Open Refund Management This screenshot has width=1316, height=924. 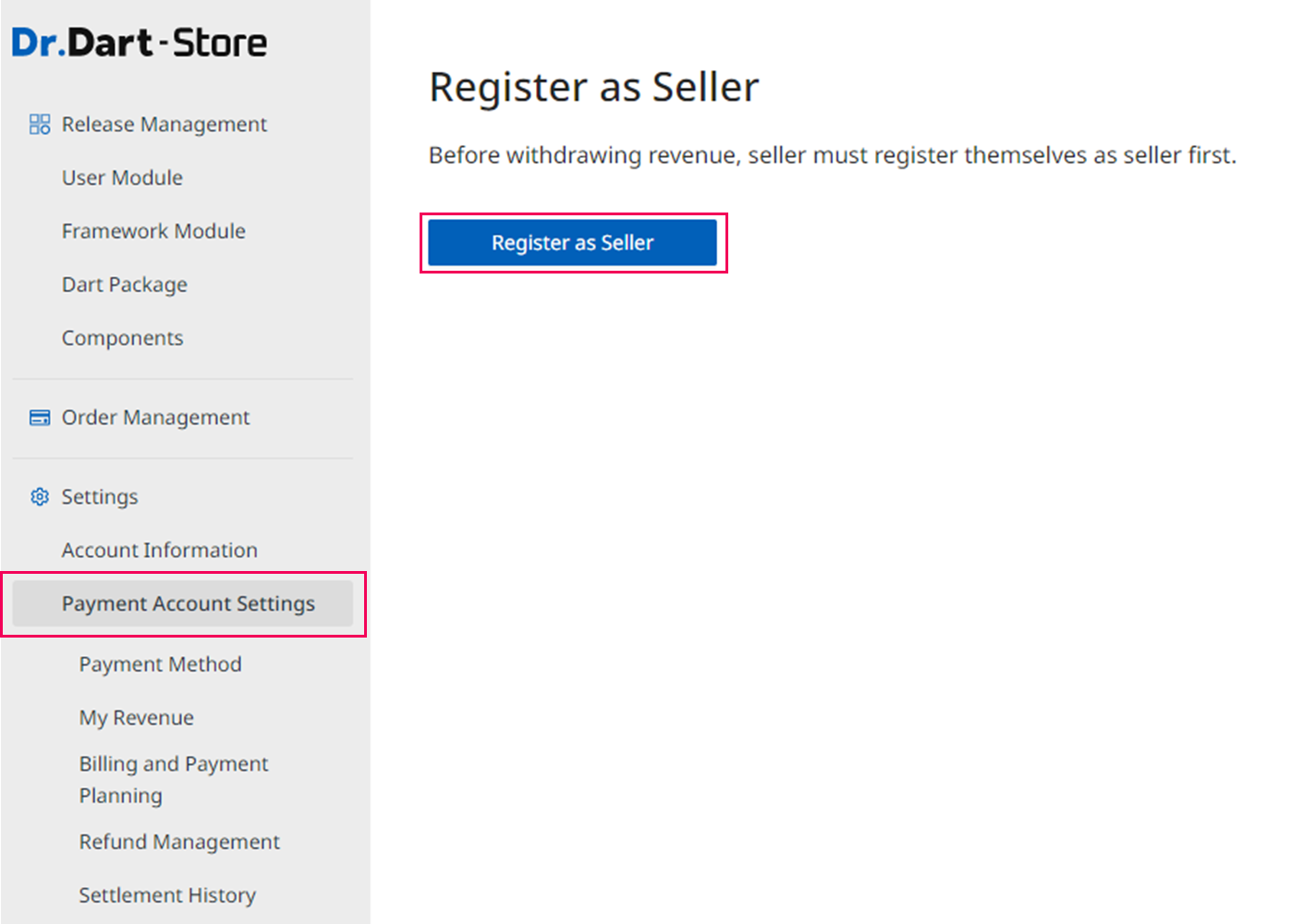(179, 842)
